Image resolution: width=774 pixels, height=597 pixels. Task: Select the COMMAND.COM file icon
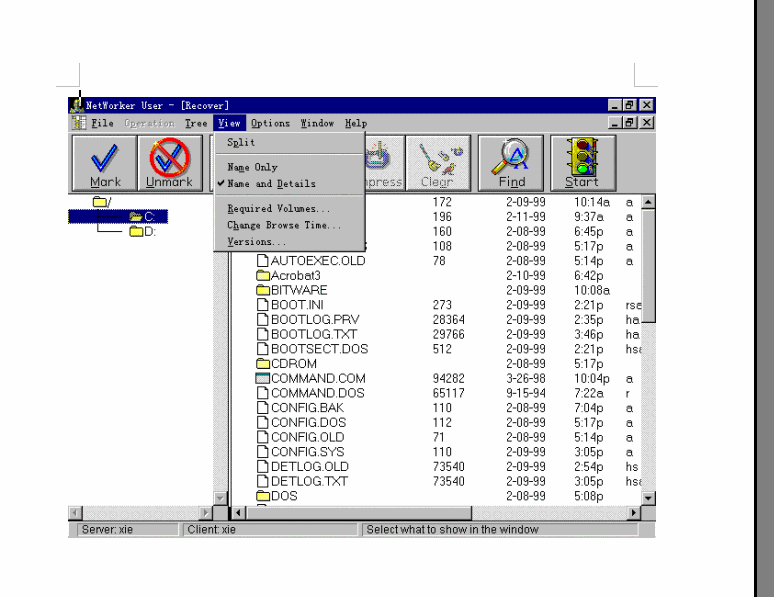point(263,379)
